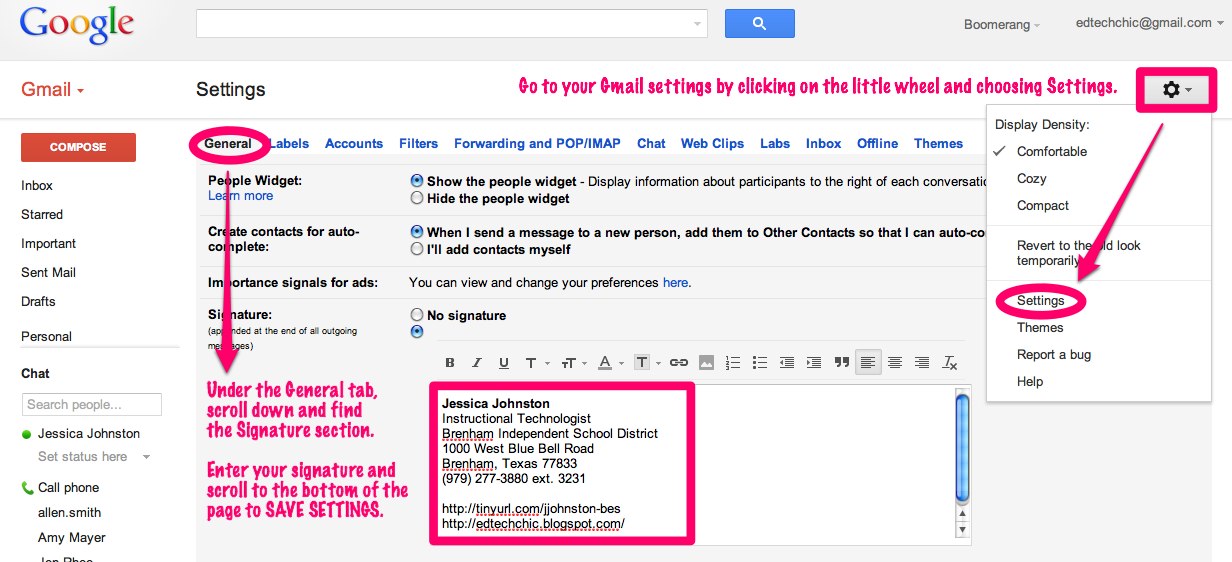
Task: Select Hide the people widget option
Action: [417, 198]
